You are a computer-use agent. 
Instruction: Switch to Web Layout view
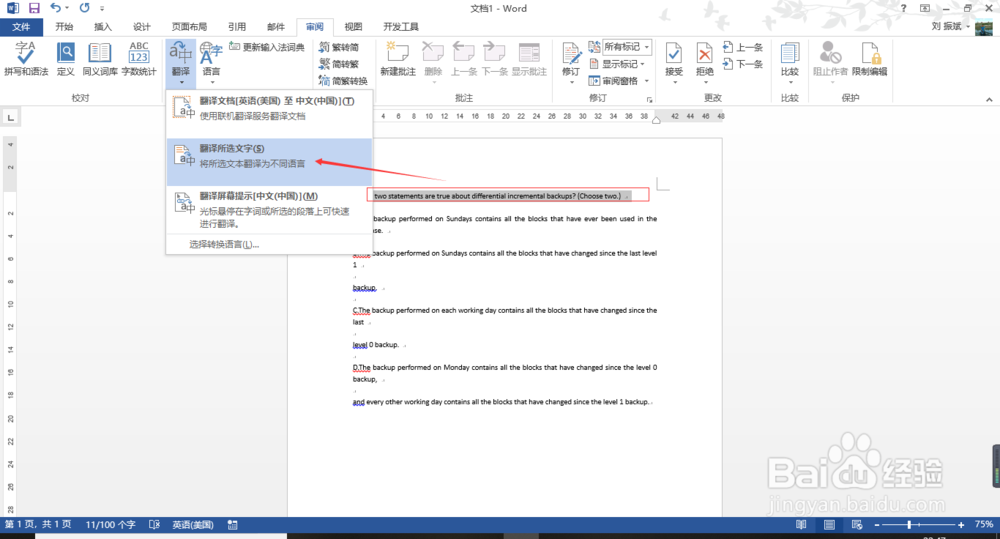(857, 524)
